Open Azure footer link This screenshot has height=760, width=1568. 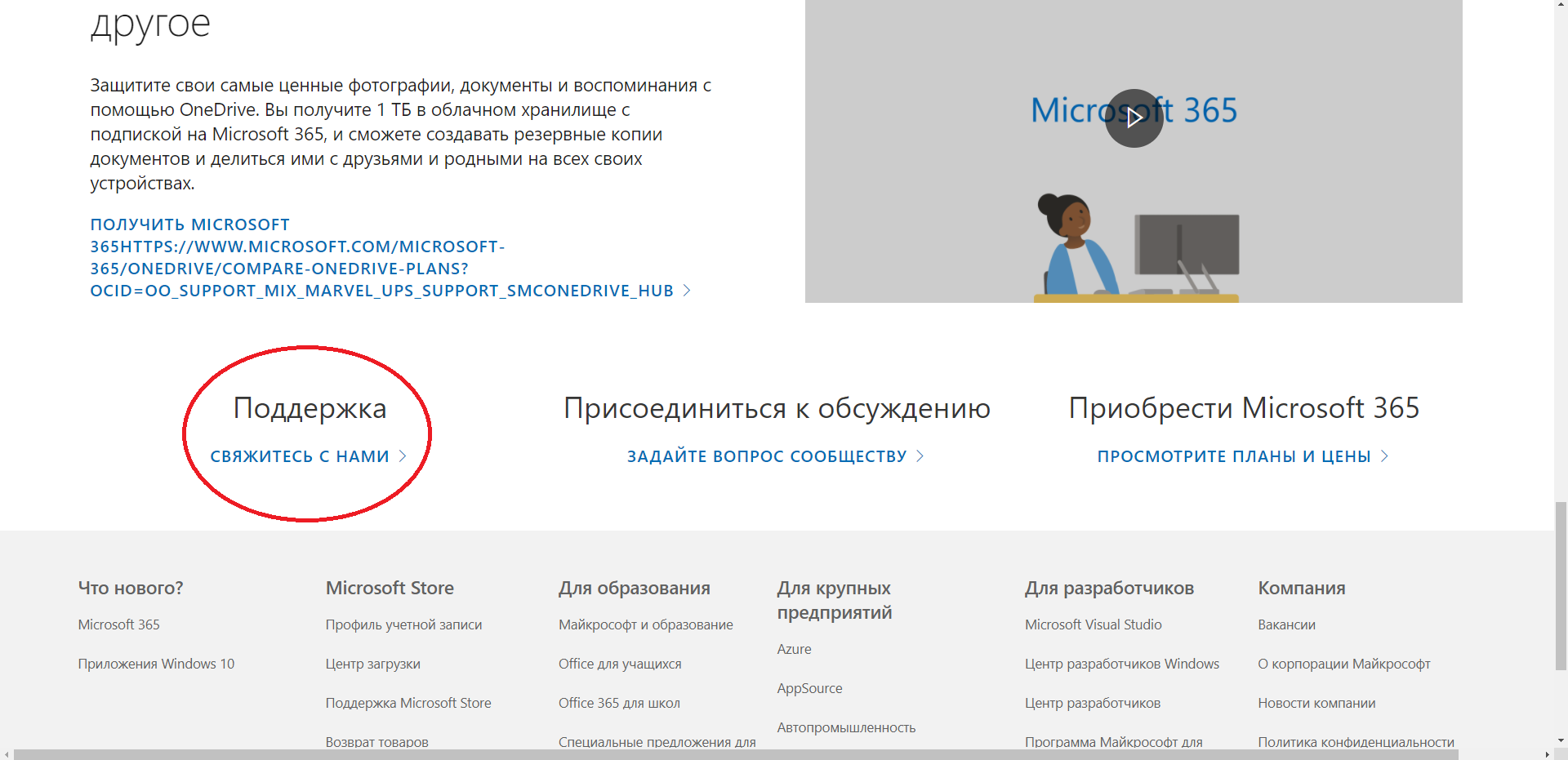[x=794, y=649]
